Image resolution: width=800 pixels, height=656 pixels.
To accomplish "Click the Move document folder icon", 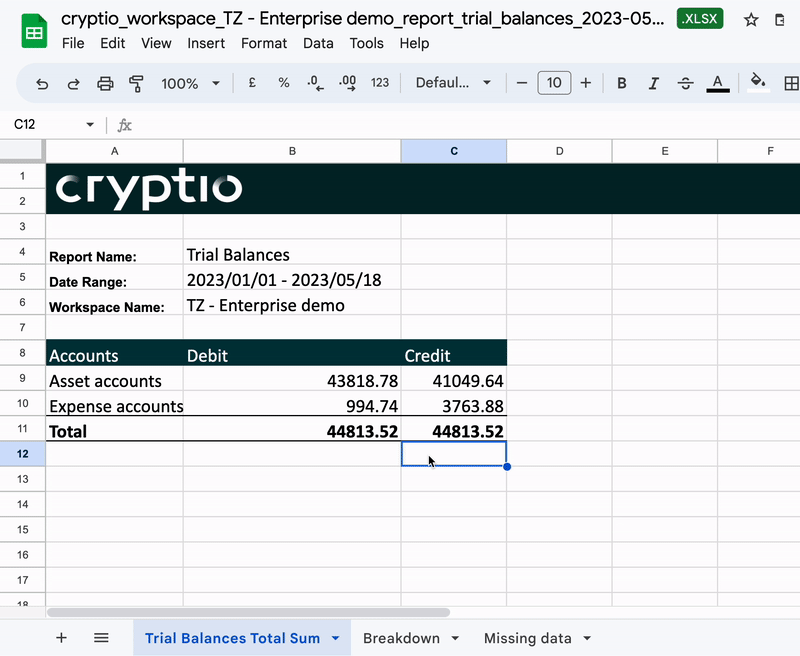I will [x=780, y=20].
